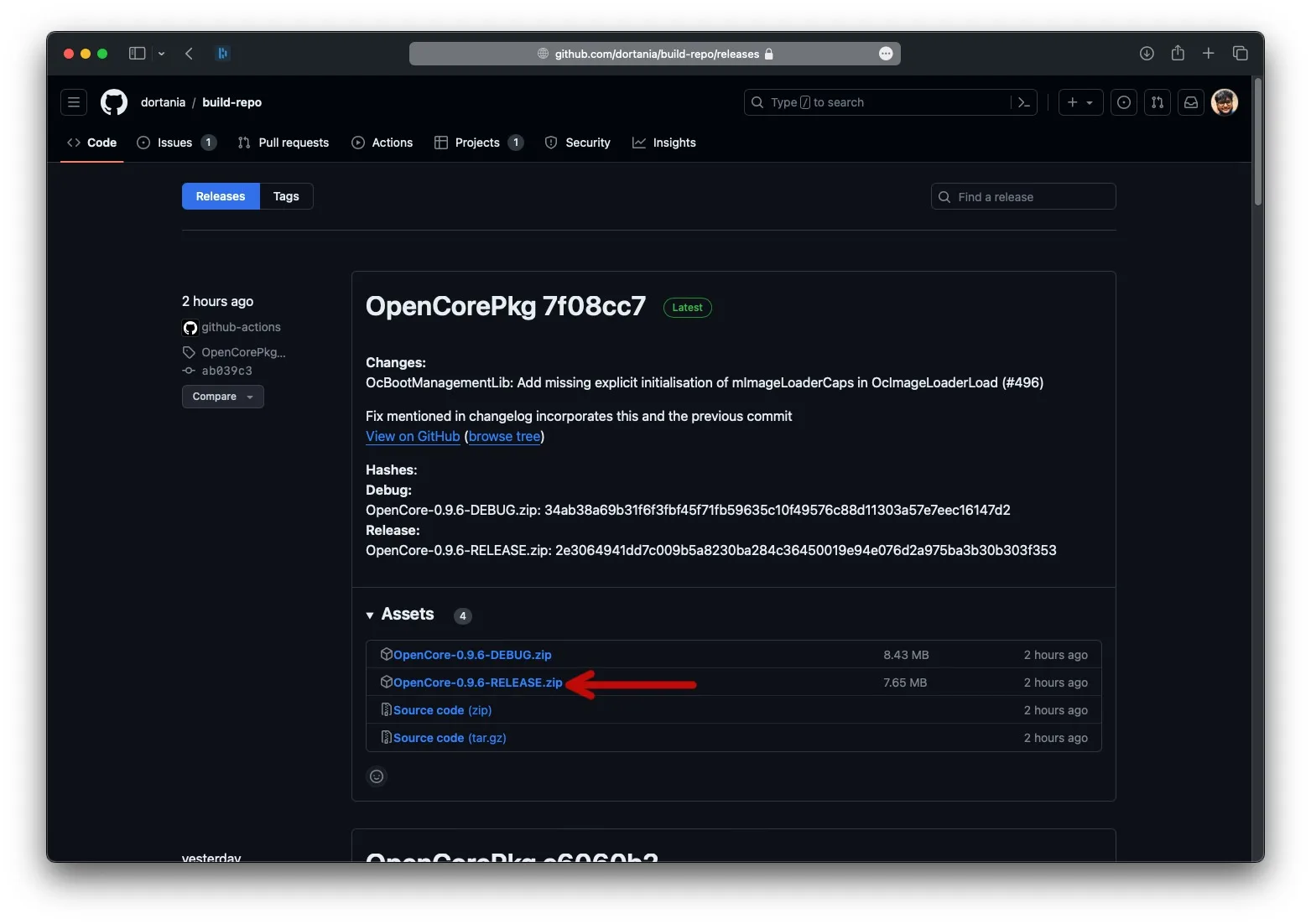The width and height of the screenshot is (1311, 924).
Task: Download Source code (tar.gz)
Action: (450, 738)
